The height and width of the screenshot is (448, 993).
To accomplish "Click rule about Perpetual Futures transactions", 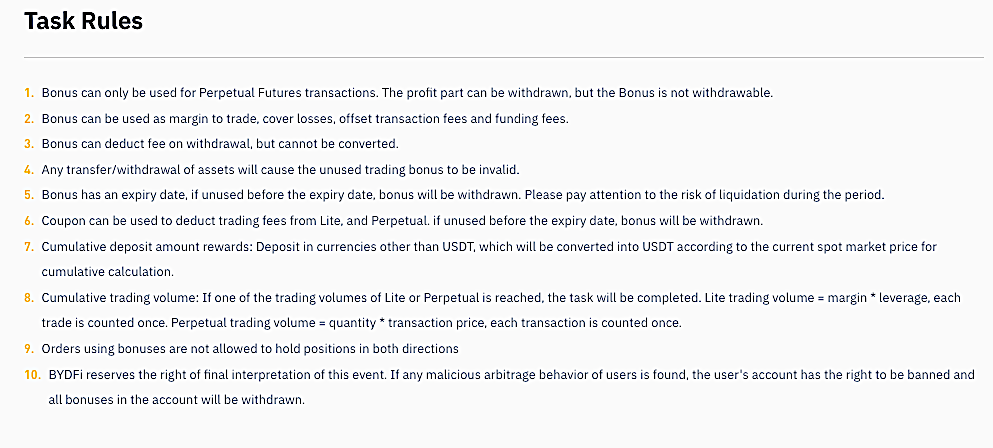I will (407, 93).
